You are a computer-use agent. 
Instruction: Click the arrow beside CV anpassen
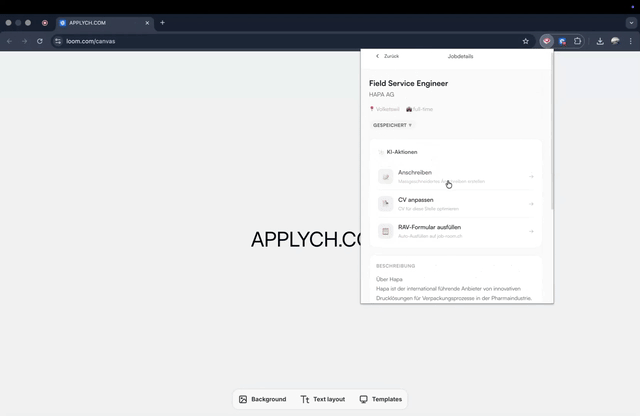coord(531,204)
